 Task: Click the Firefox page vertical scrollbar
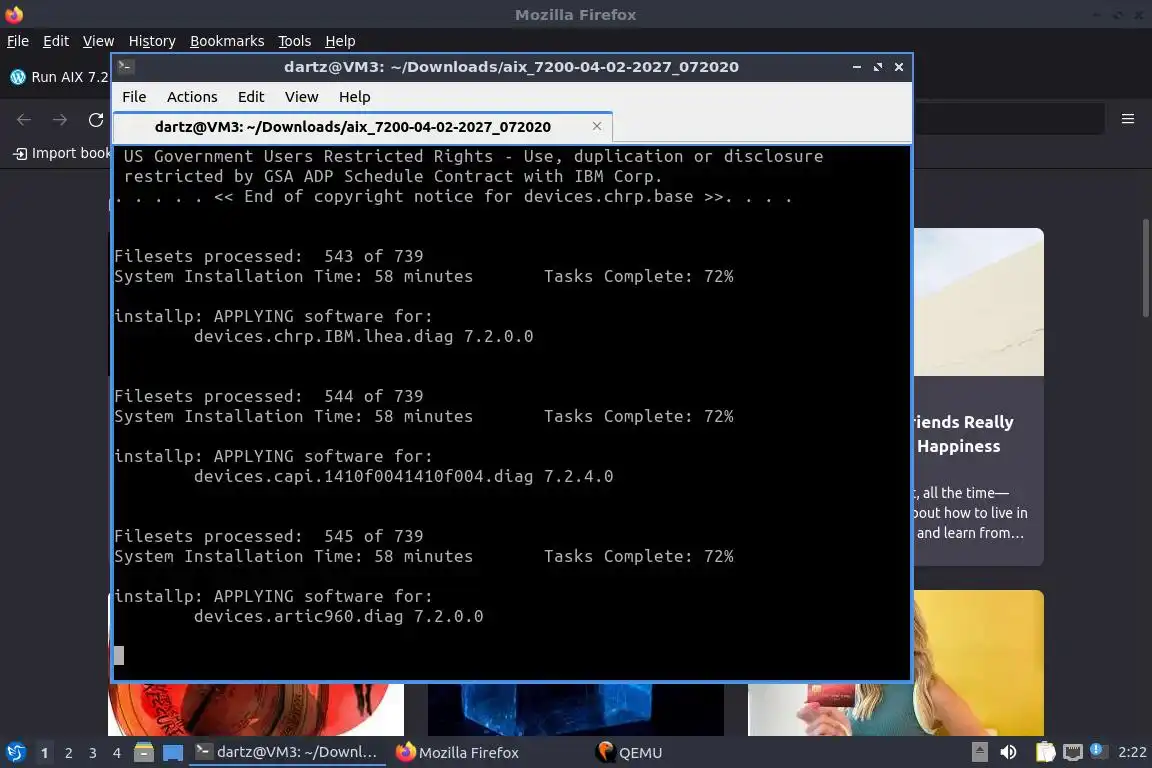[1145, 268]
